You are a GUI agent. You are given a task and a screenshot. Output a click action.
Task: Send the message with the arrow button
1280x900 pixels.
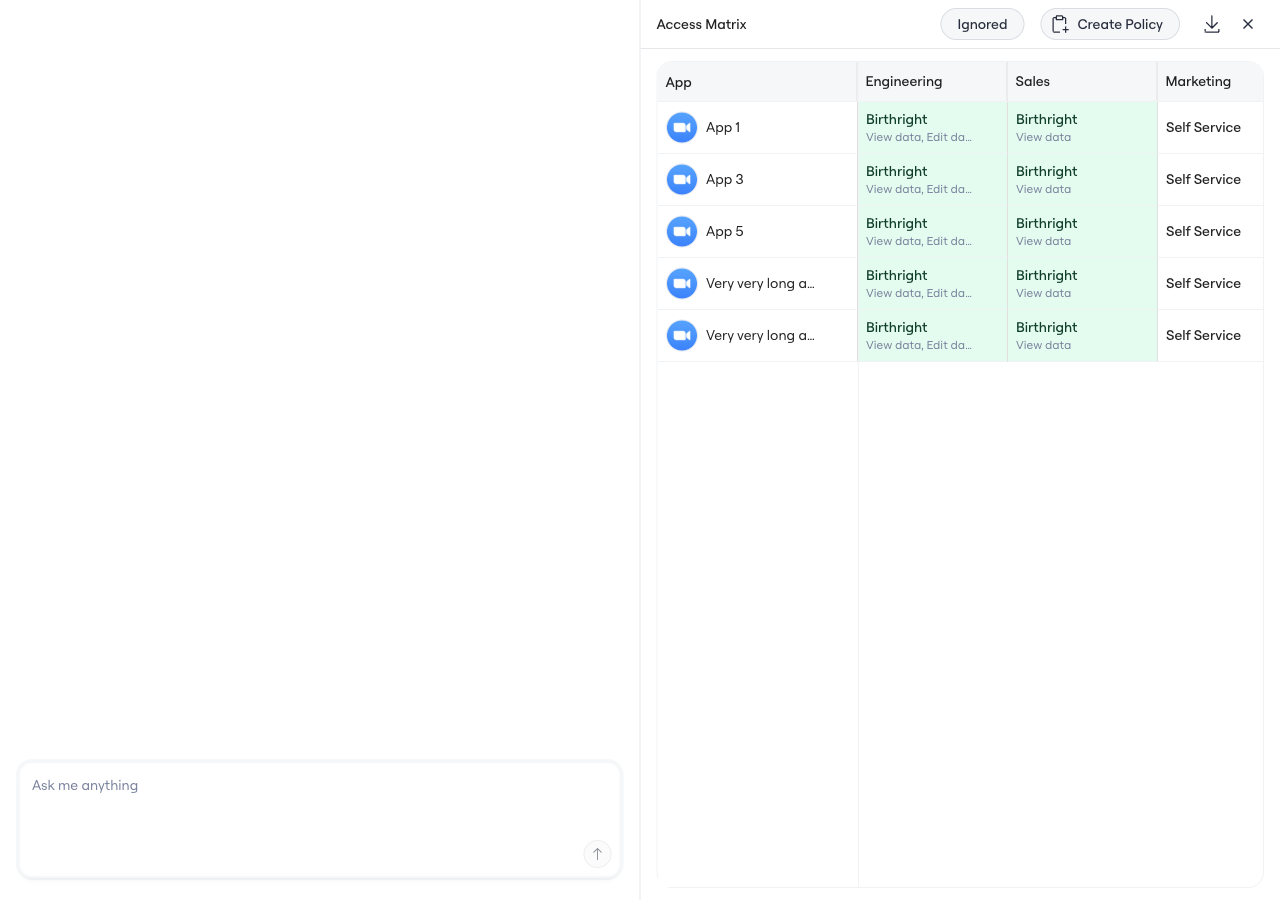point(597,853)
